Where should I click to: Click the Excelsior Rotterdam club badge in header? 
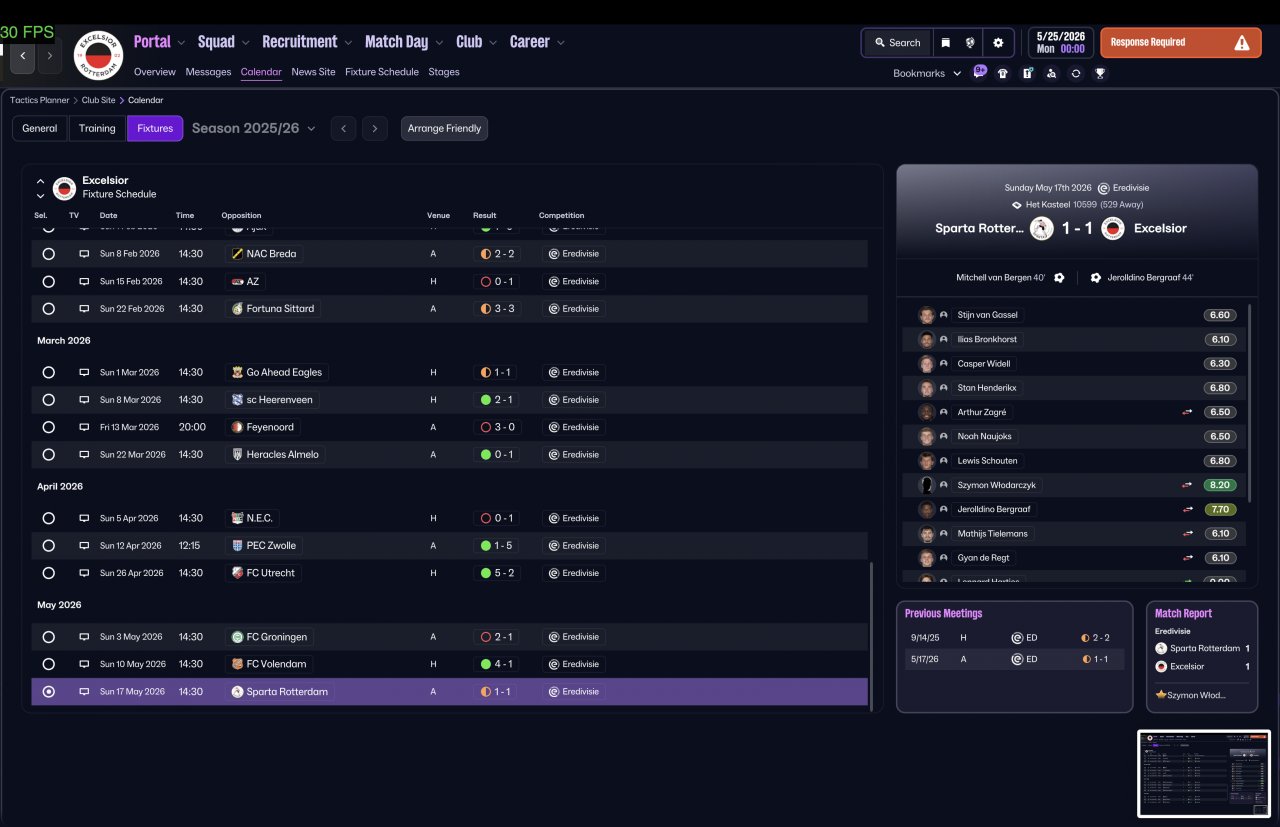pos(98,56)
